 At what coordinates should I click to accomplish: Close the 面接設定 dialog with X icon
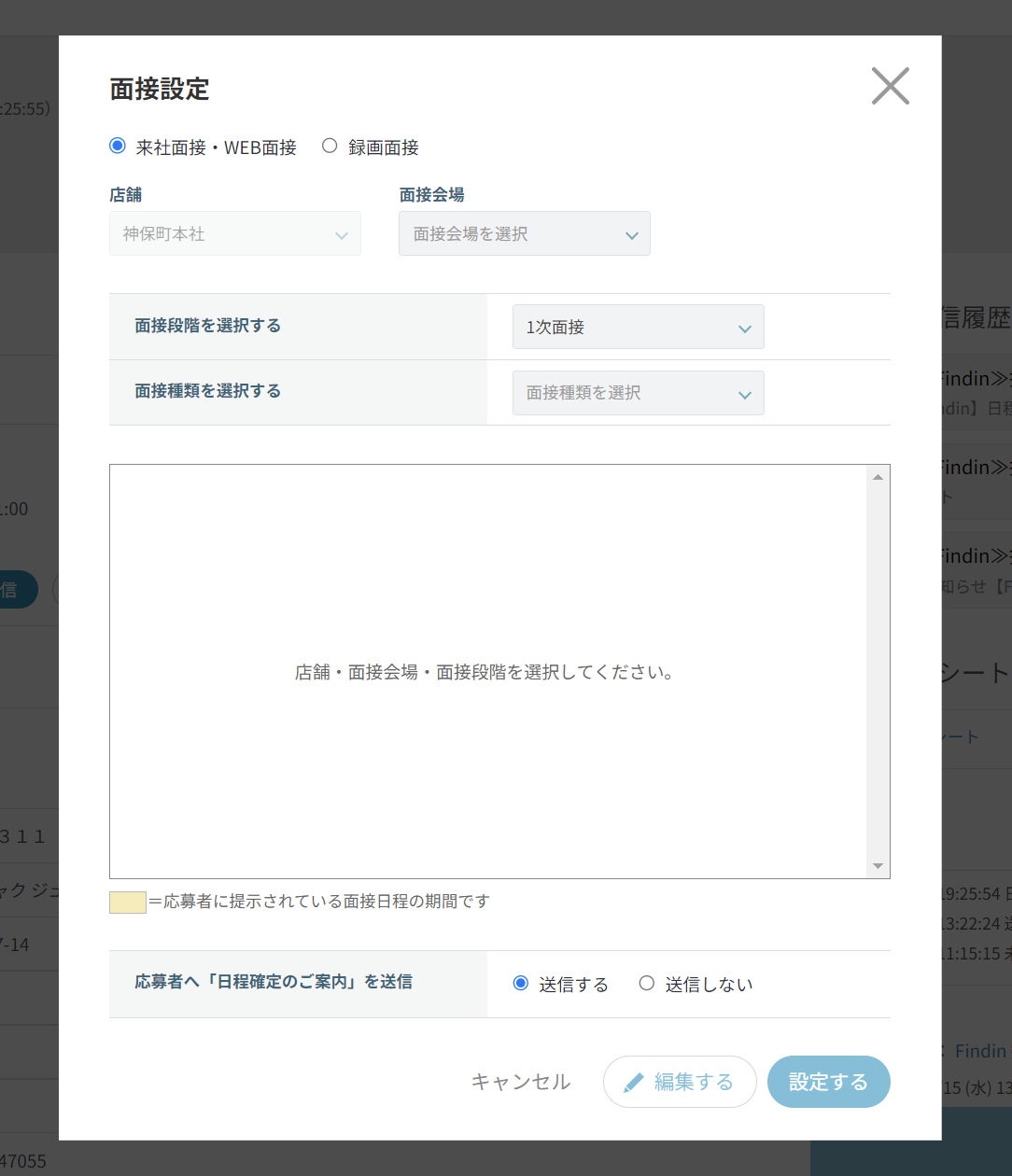(x=890, y=86)
